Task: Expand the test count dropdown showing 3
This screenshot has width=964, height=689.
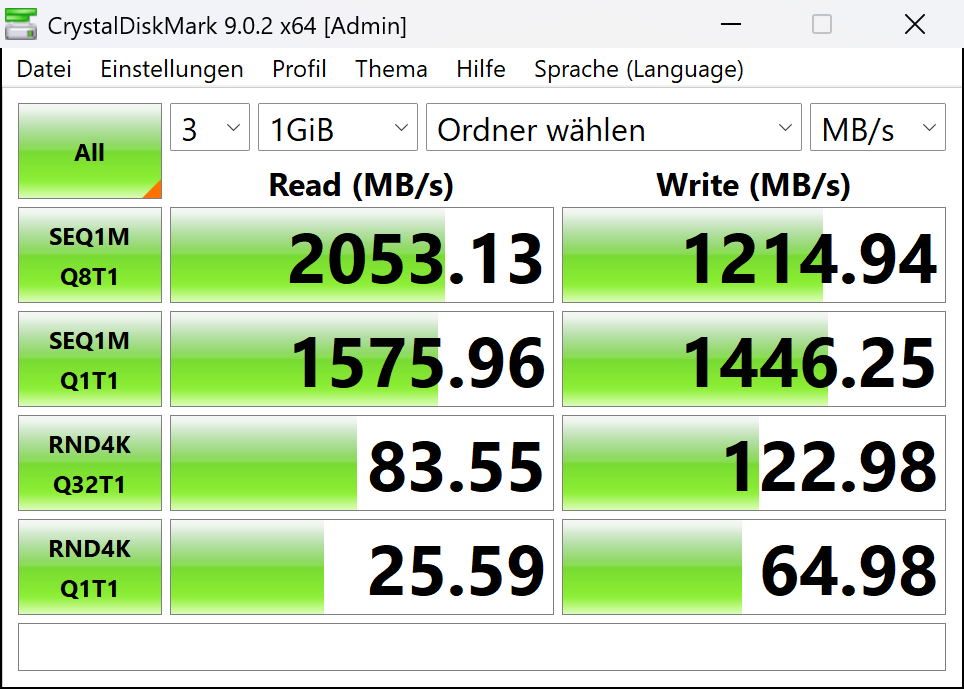Action: [x=210, y=129]
